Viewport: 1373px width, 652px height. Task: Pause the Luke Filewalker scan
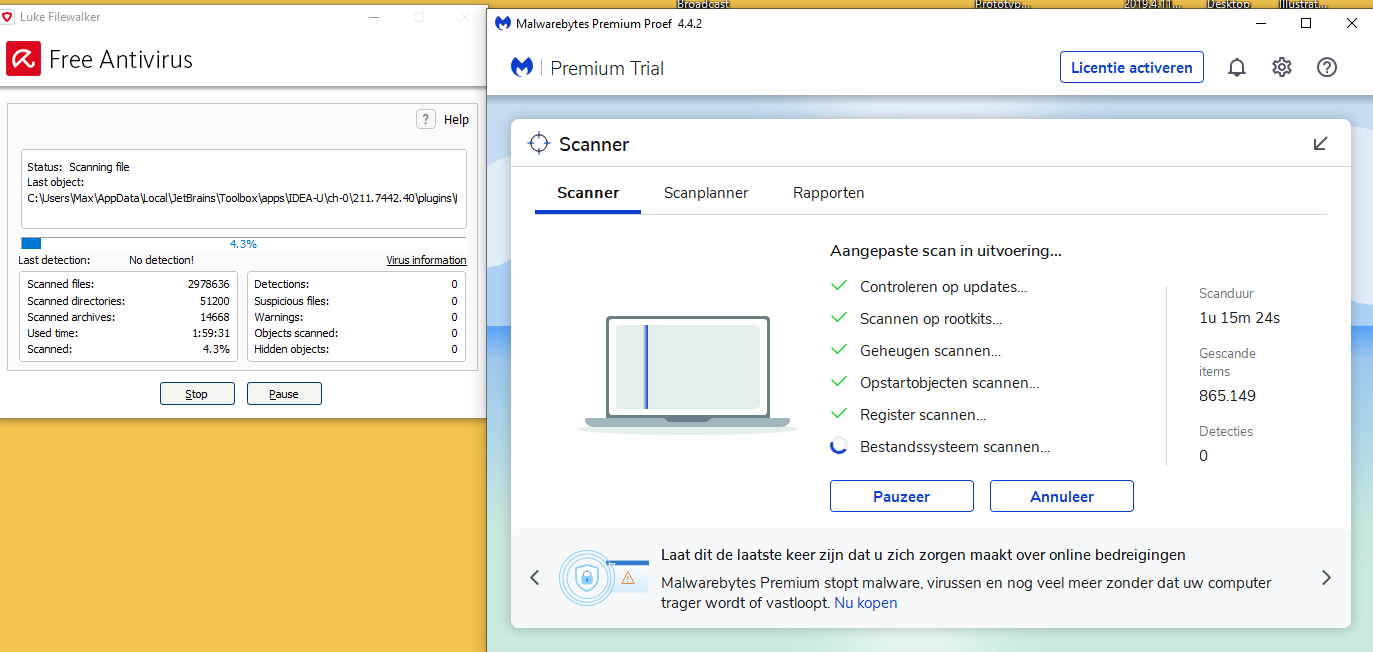284,394
